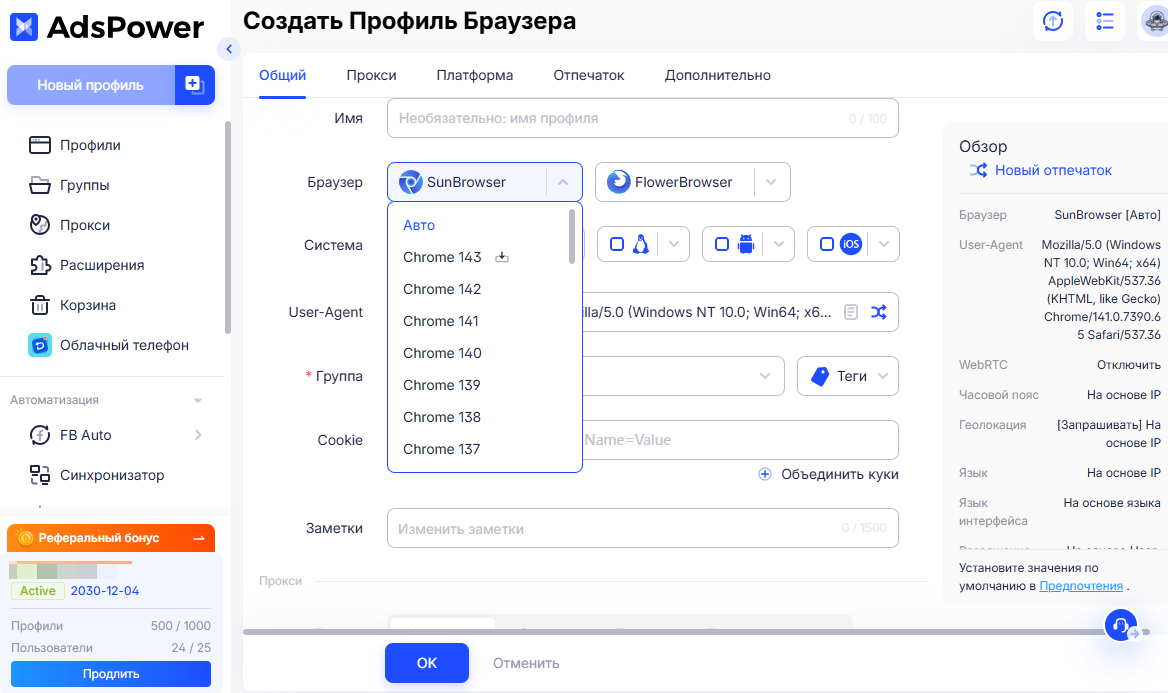1168x693 pixels.
Task: Switch to the Прокси tab
Action: [x=371, y=75]
